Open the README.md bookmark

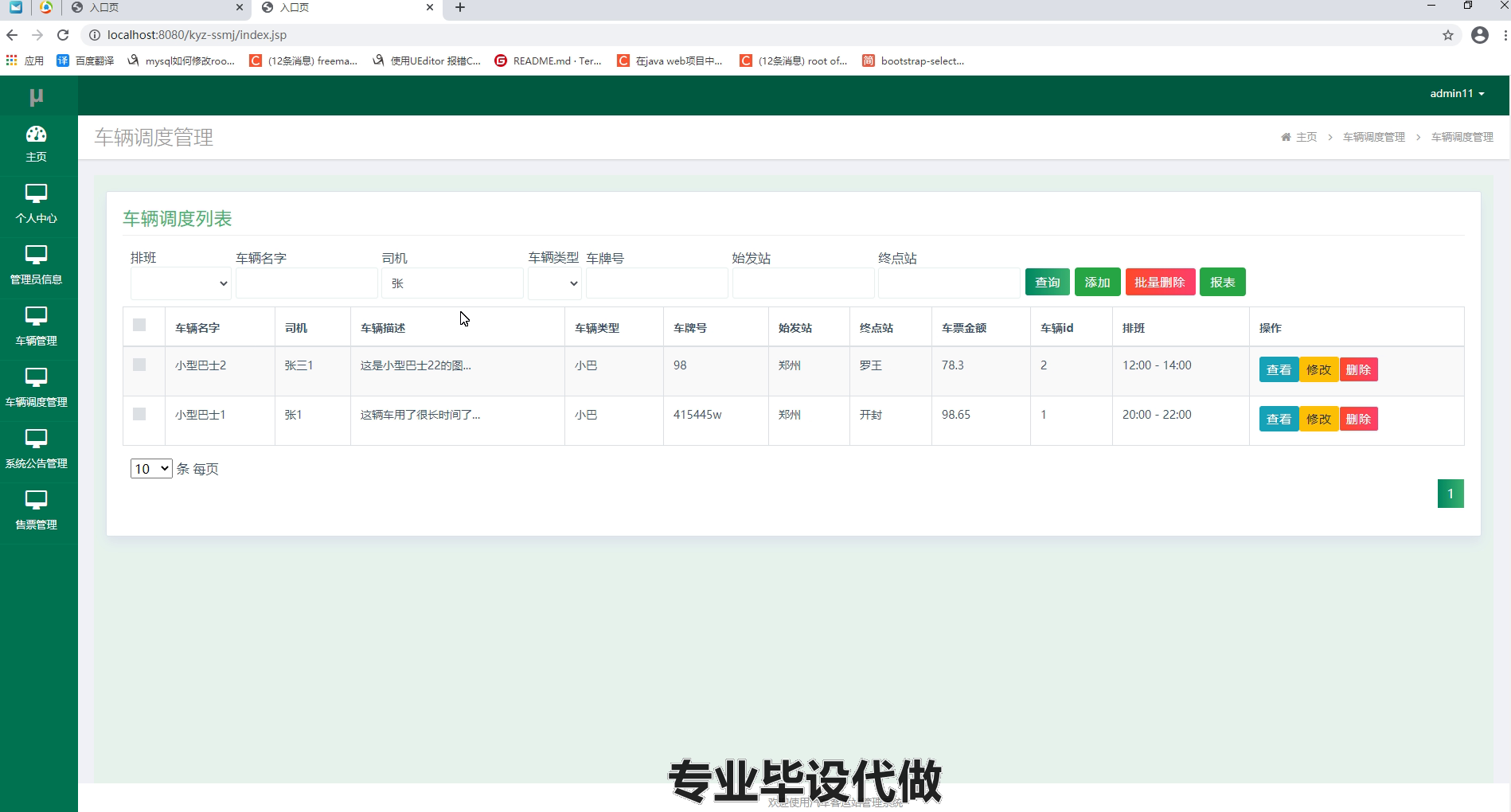tap(548, 61)
